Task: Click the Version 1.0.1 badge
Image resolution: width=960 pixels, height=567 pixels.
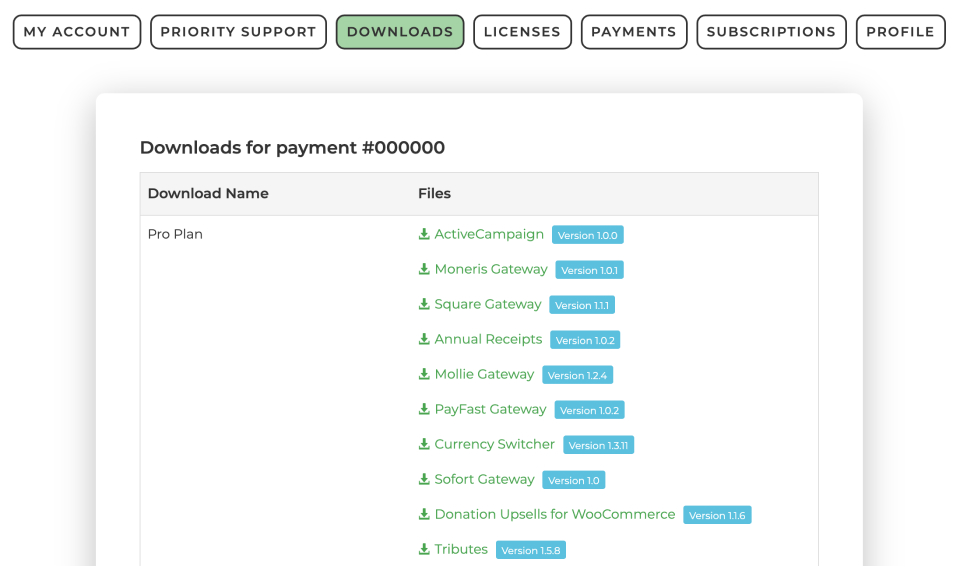Action: [590, 270]
